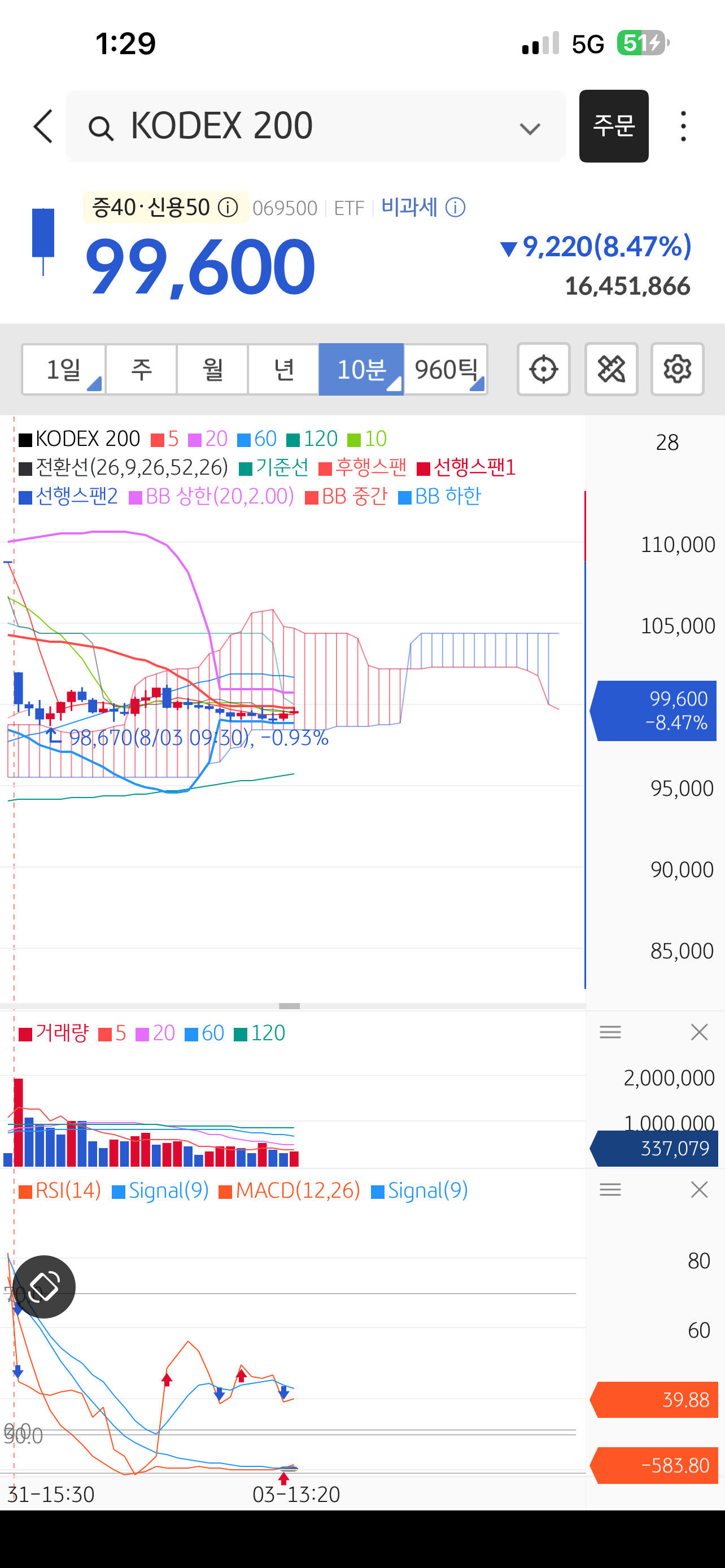Tap the info icon beside 비과세
This screenshot has width=725, height=1568.
coord(455,208)
